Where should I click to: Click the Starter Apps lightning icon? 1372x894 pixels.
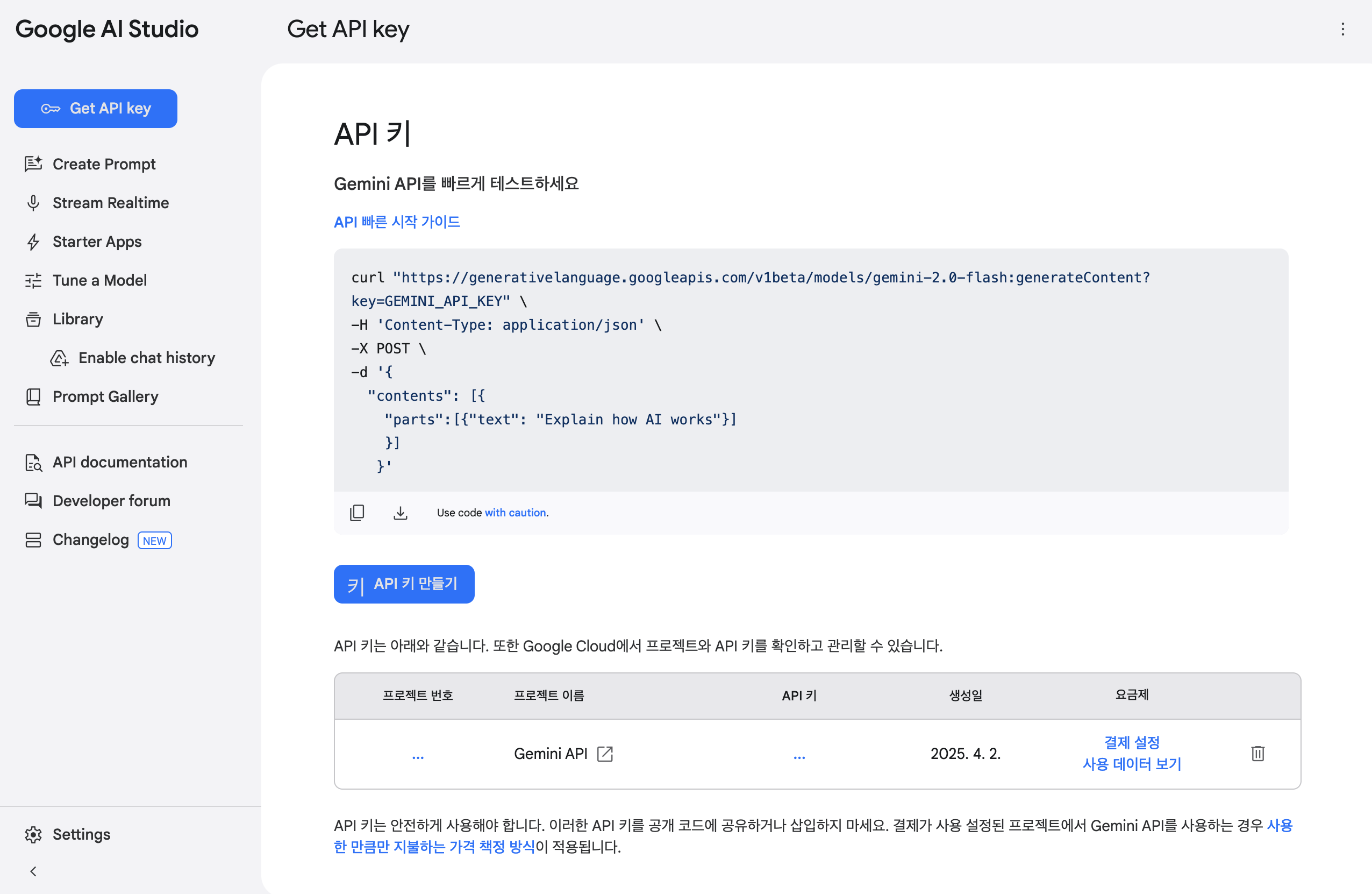(x=33, y=242)
